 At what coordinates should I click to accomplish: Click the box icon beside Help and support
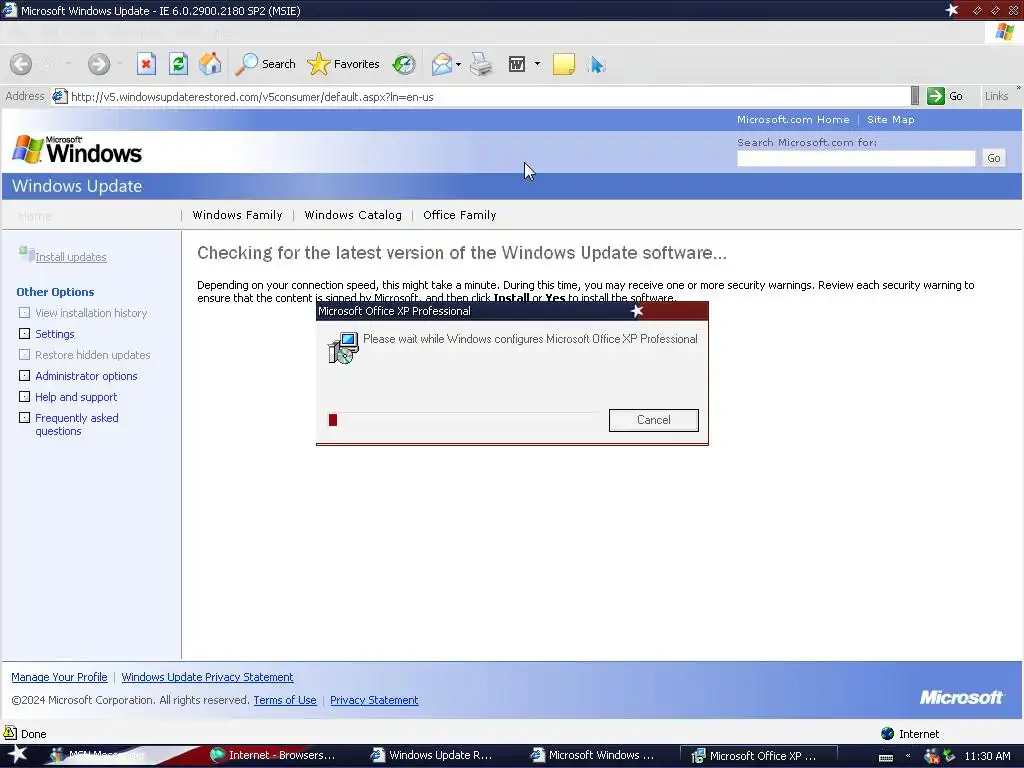point(24,396)
